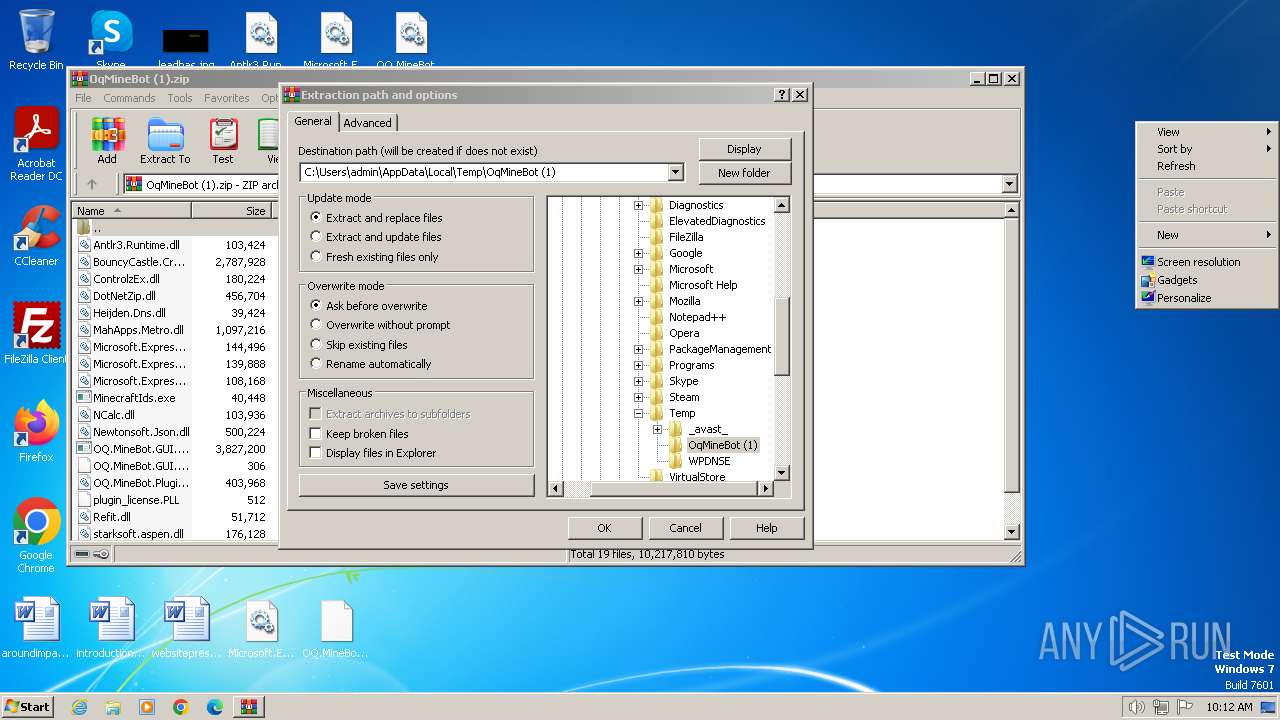Click the Name column header
This screenshot has height=720, width=1280.
pyautogui.click(x=132, y=211)
